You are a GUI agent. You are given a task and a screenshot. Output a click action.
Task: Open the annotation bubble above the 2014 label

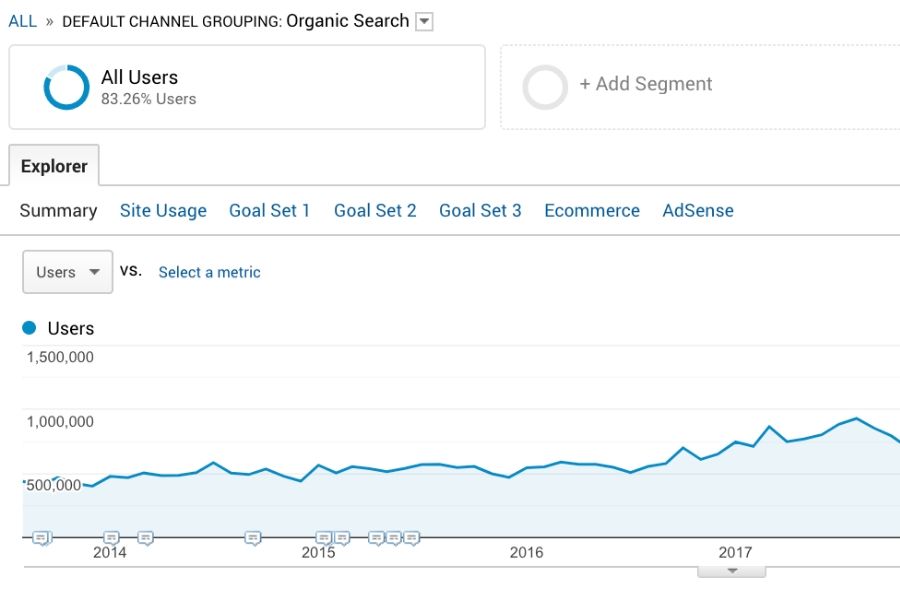(111, 538)
